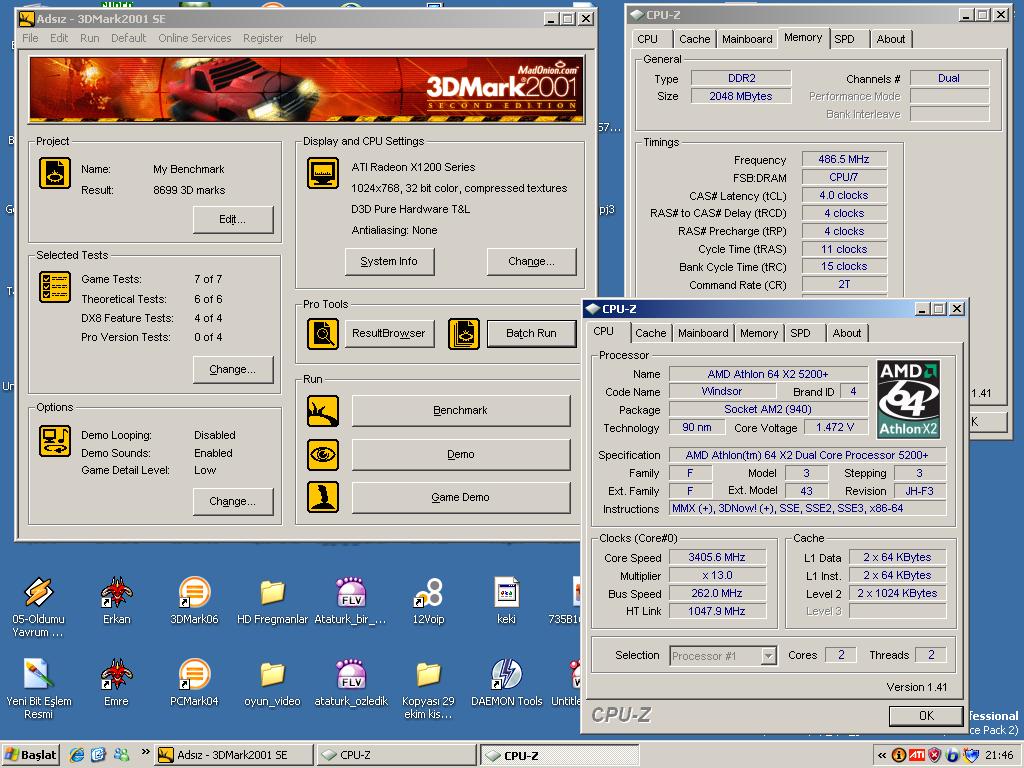Switch to About tab in front CPU-Z
Viewport: 1024px width, 768px height.
(846, 333)
